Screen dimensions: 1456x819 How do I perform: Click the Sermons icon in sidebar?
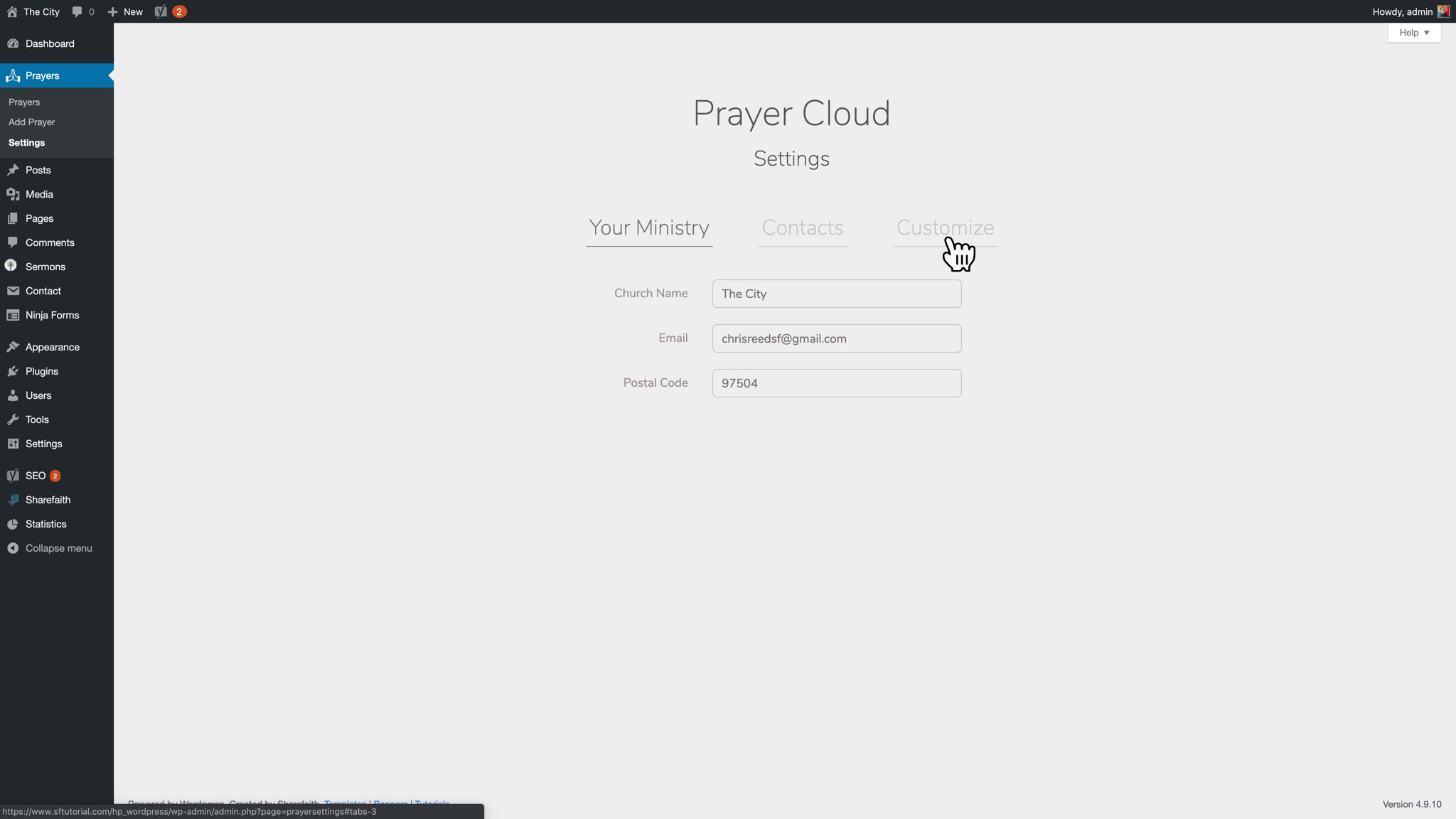point(11,266)
